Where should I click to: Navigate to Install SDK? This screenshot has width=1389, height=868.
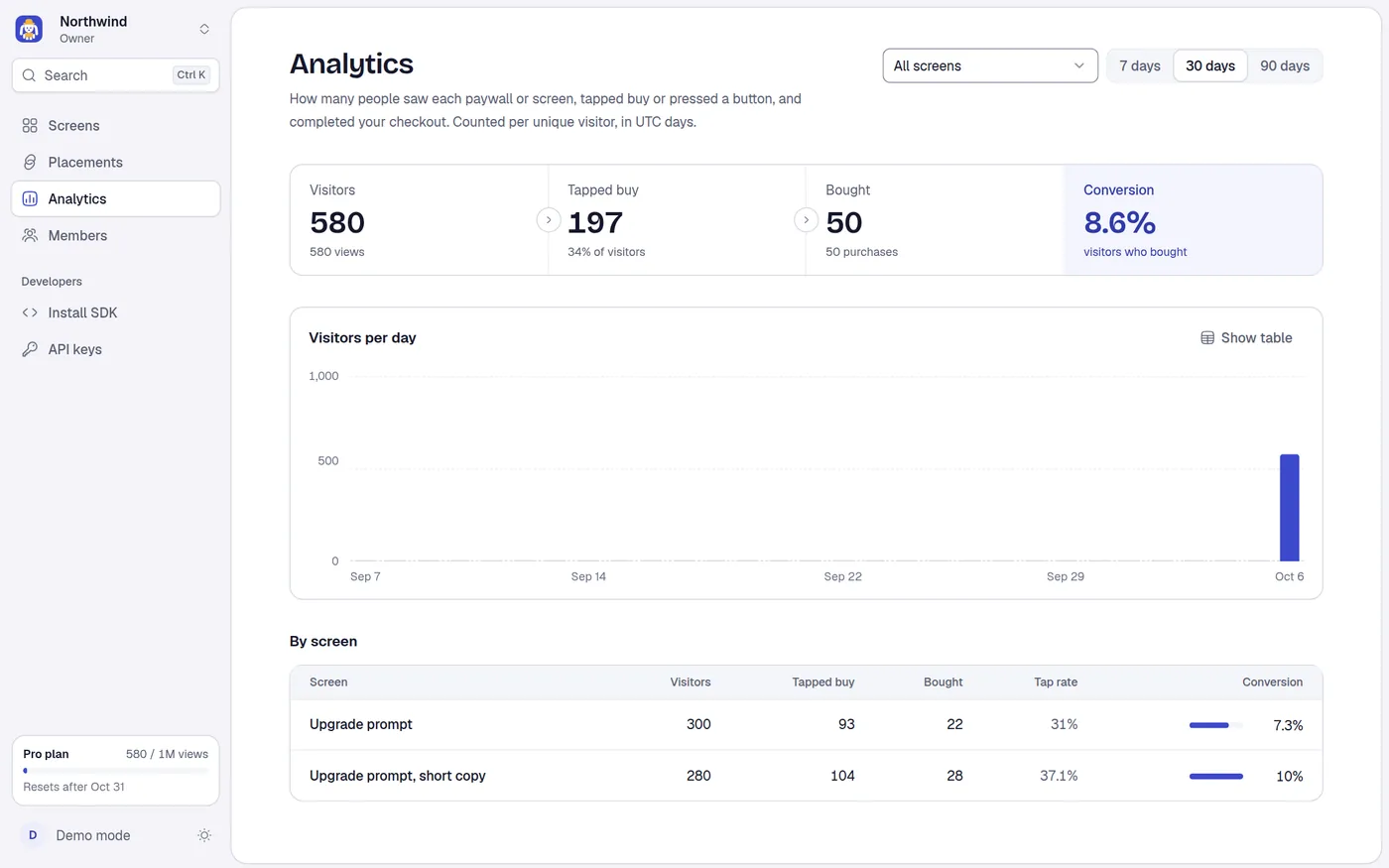(116, 312)
